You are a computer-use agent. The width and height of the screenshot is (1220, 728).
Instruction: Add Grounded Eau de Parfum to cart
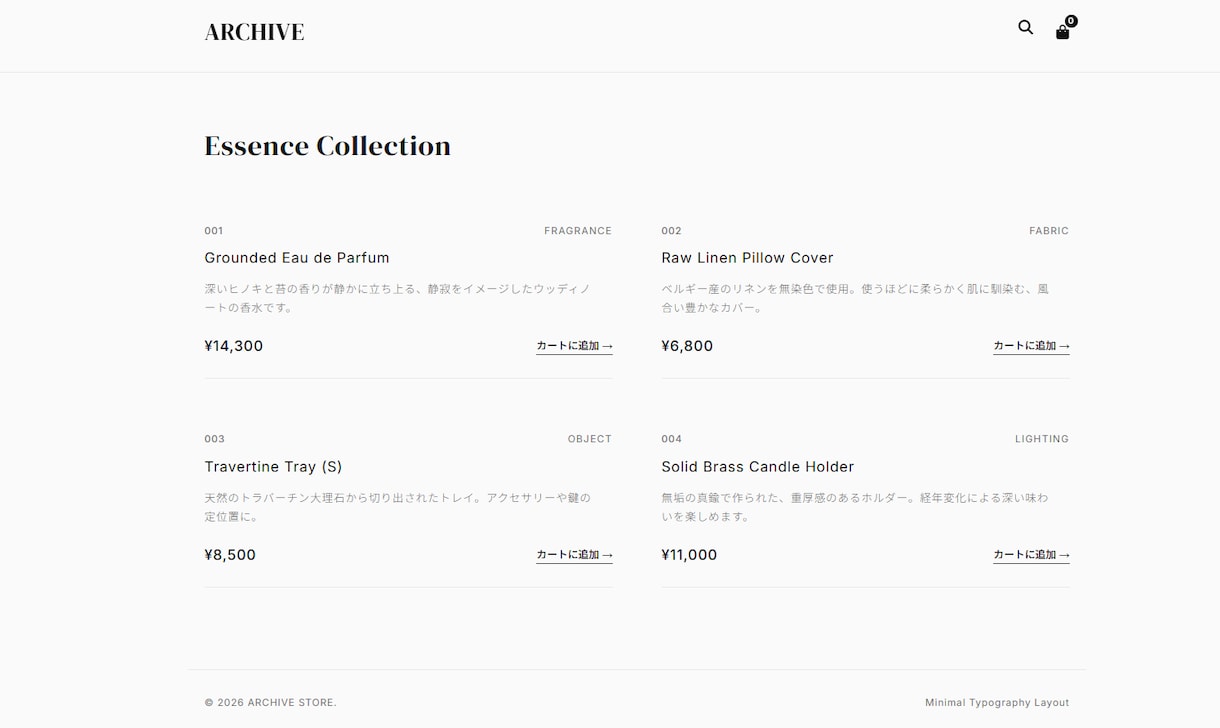pos(574,346)
